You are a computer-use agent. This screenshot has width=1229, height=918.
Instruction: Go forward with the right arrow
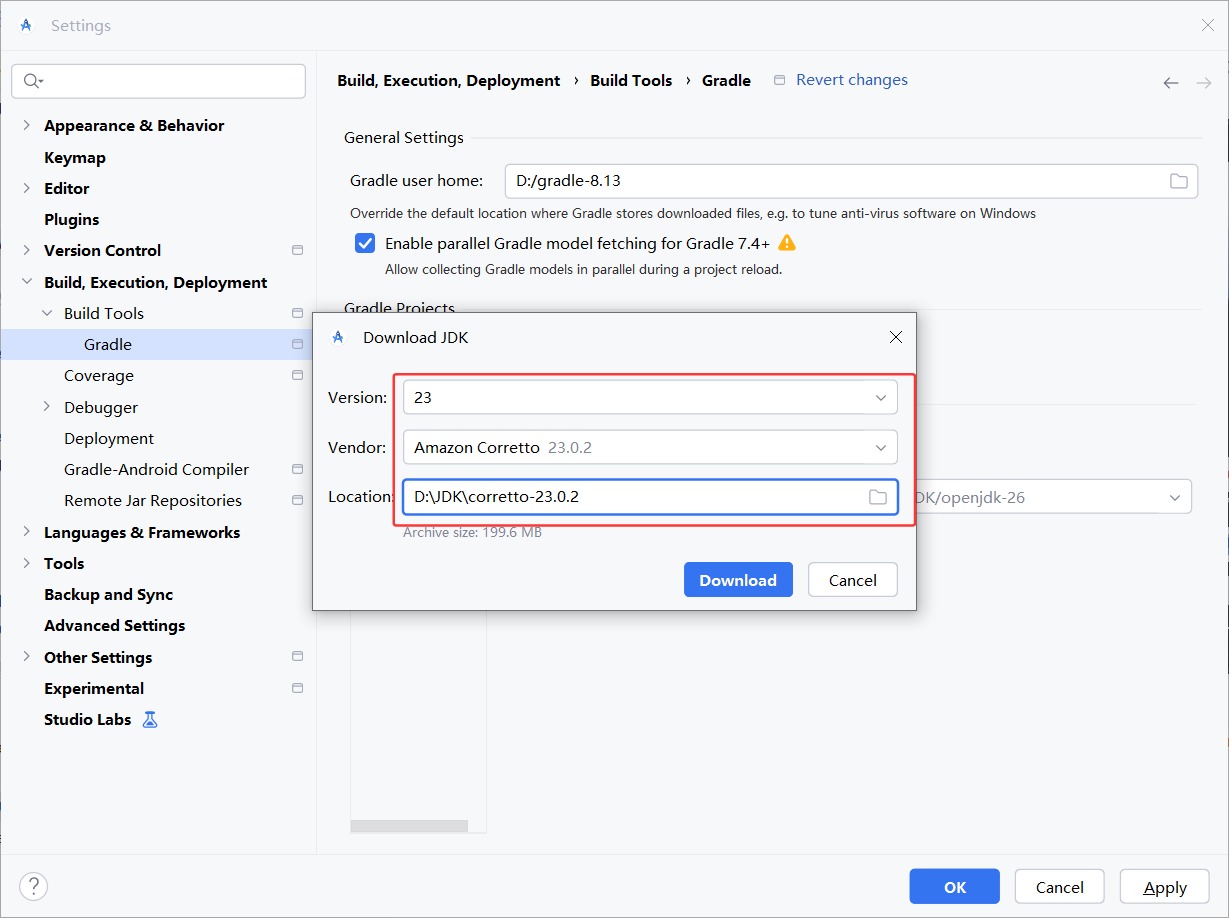[x=1204, y=83]
